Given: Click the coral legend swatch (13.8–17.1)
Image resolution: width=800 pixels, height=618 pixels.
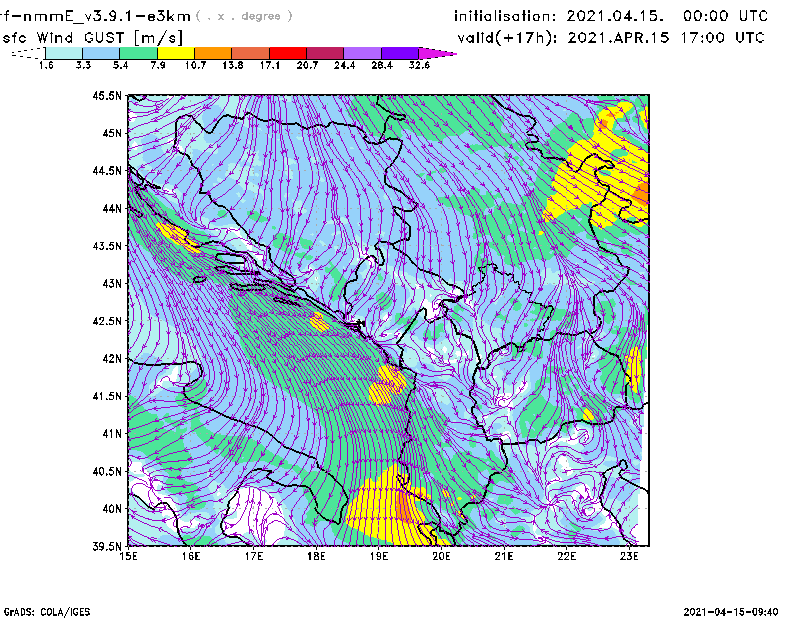Looking at the screenshot, I should 251,53.
